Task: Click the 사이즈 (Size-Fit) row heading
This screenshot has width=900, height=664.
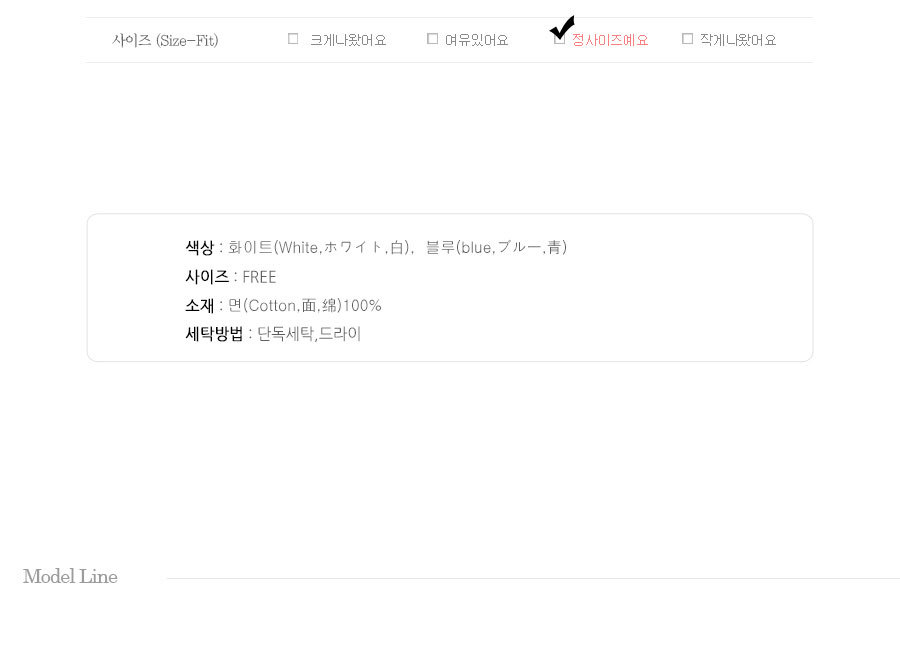Action: [165, 40]
